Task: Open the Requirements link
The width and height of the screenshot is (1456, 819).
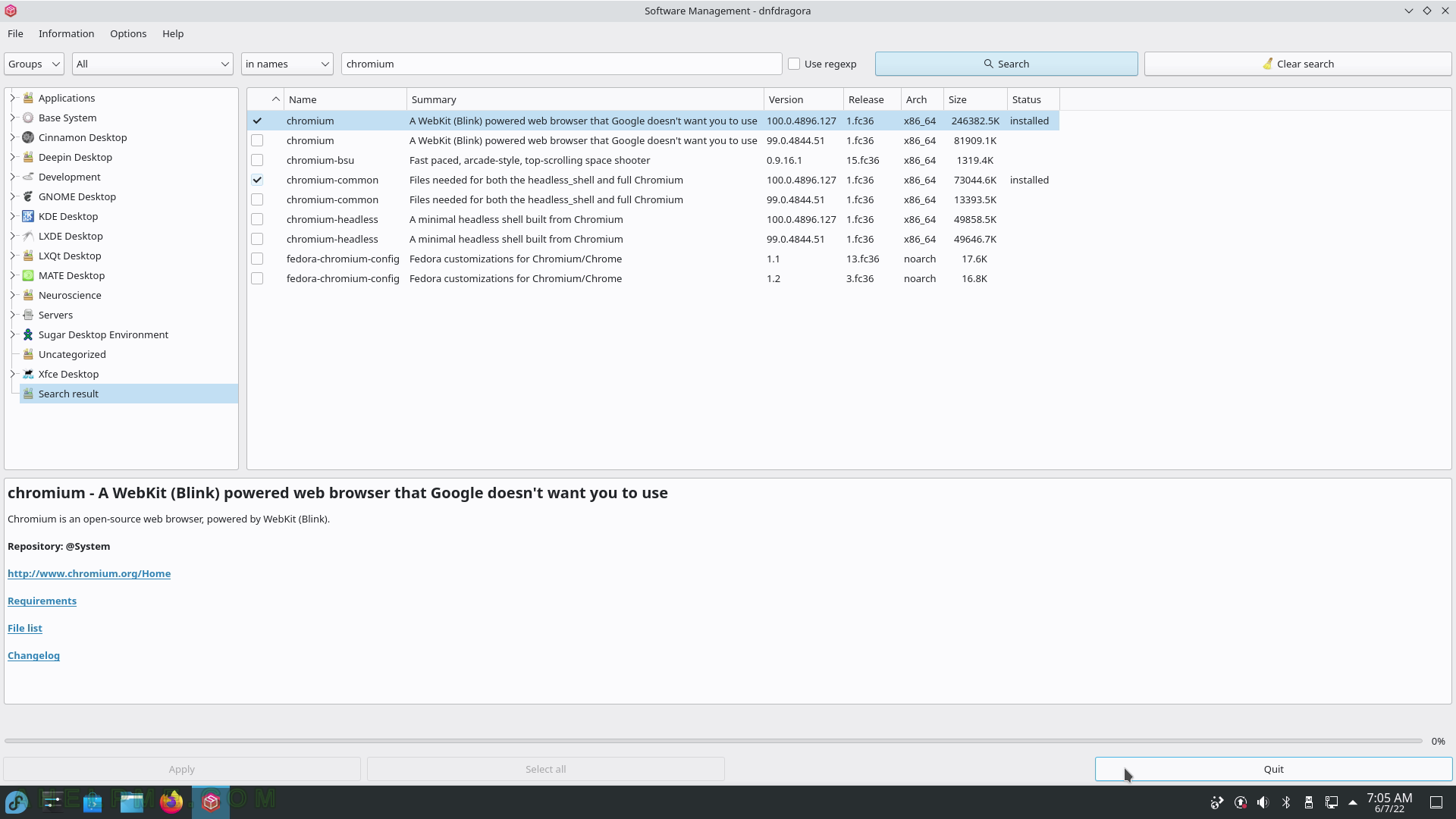Action: pos(42,601)
